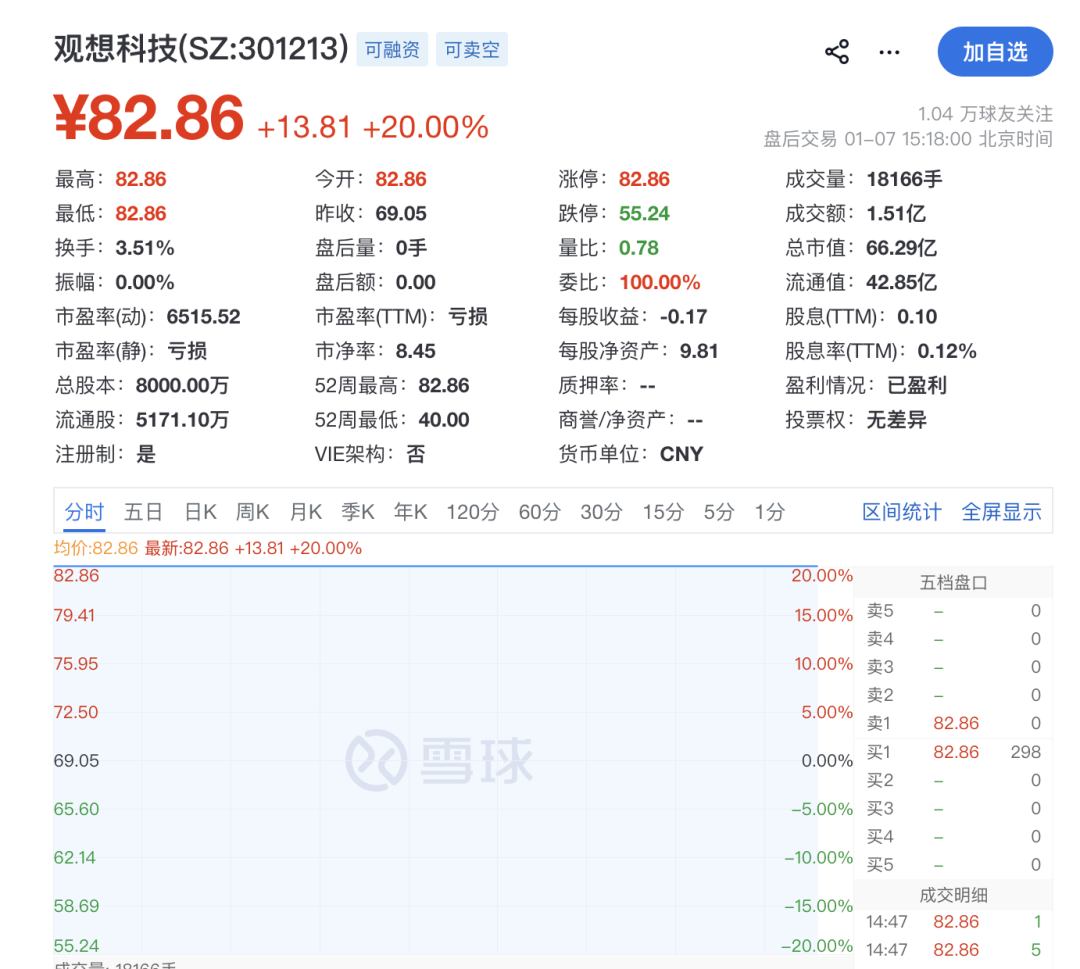Screen dimensions: 1080x969
Task: Switch to the 30分 interval tab
Action: click(x=601, y=512)
